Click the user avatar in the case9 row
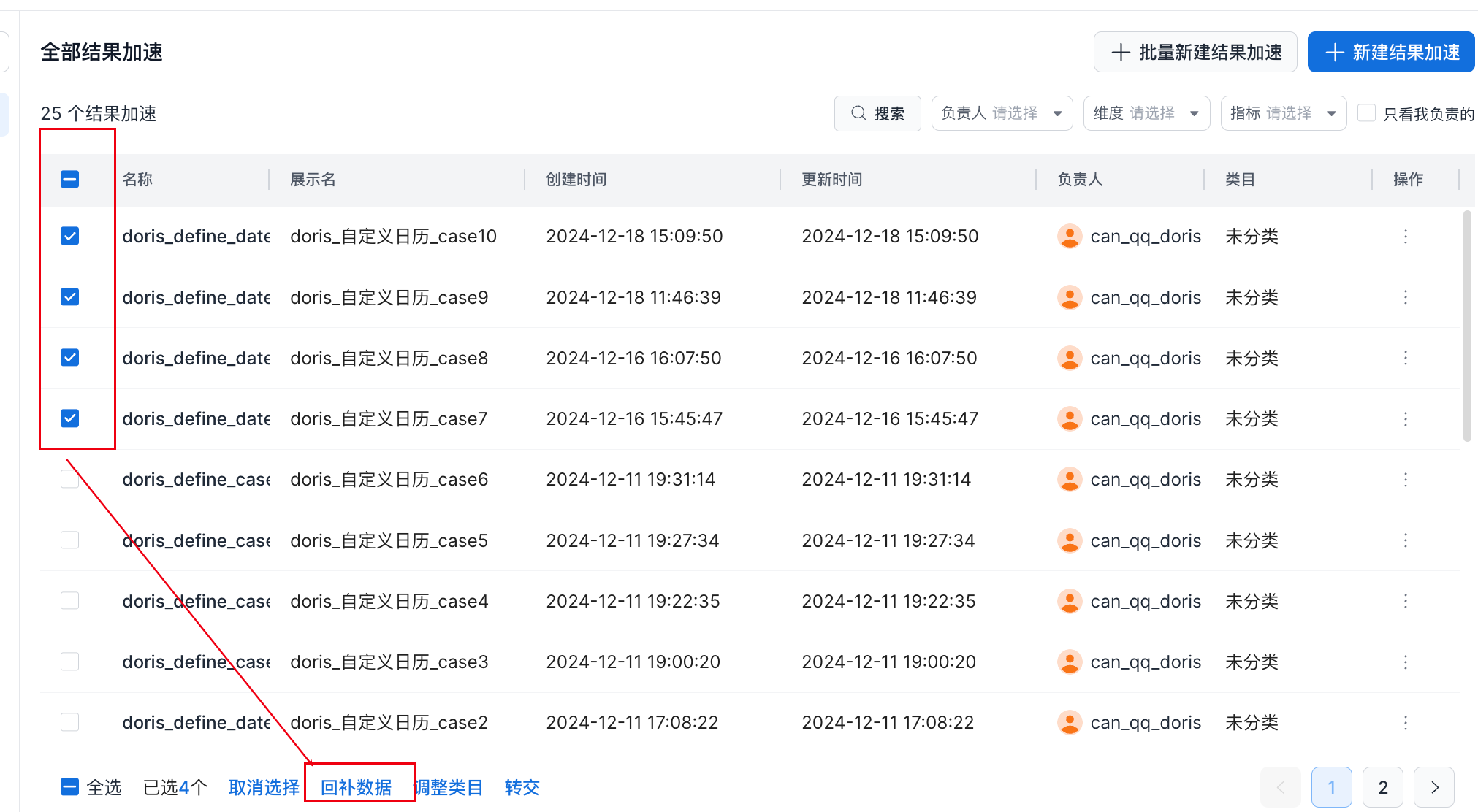The image size is (1478, 812). click(1070, 297)
